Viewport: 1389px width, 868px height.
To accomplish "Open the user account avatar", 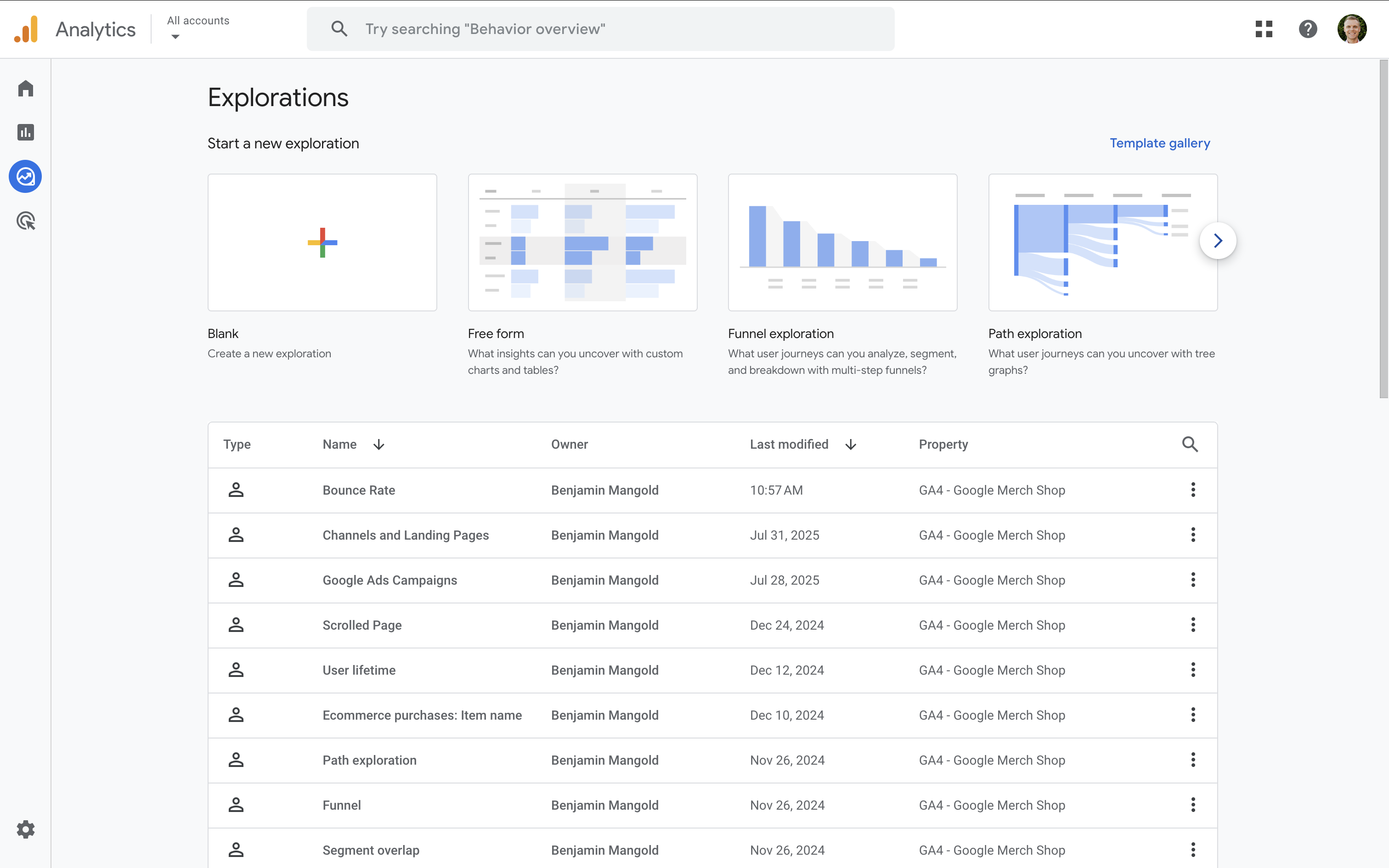I will click(1352, 28).
